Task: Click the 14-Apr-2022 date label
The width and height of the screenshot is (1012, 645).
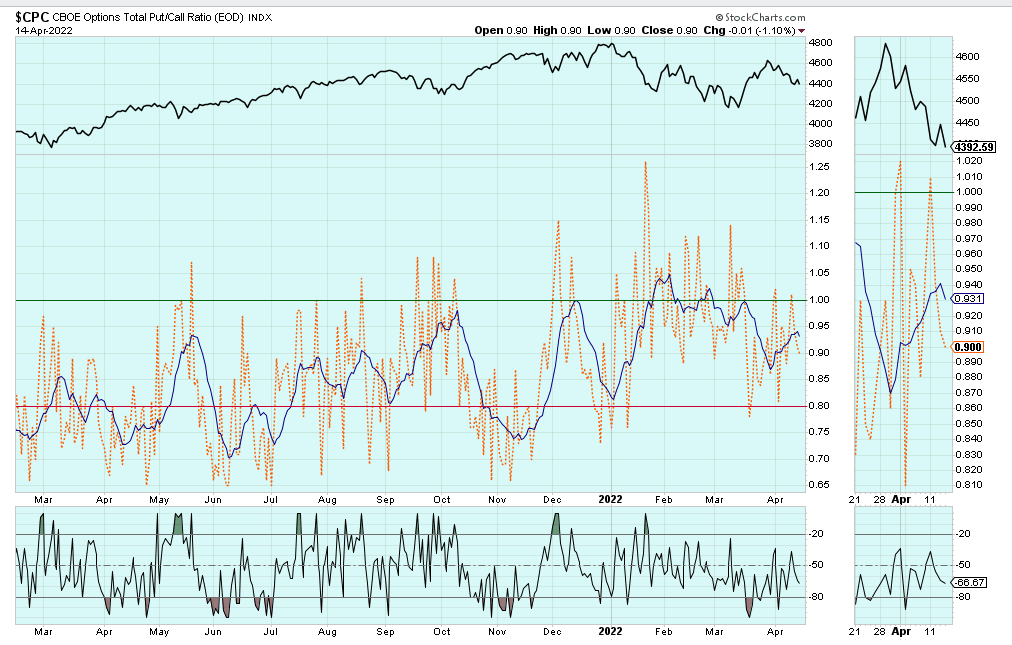Action: [x=42, y=30]
